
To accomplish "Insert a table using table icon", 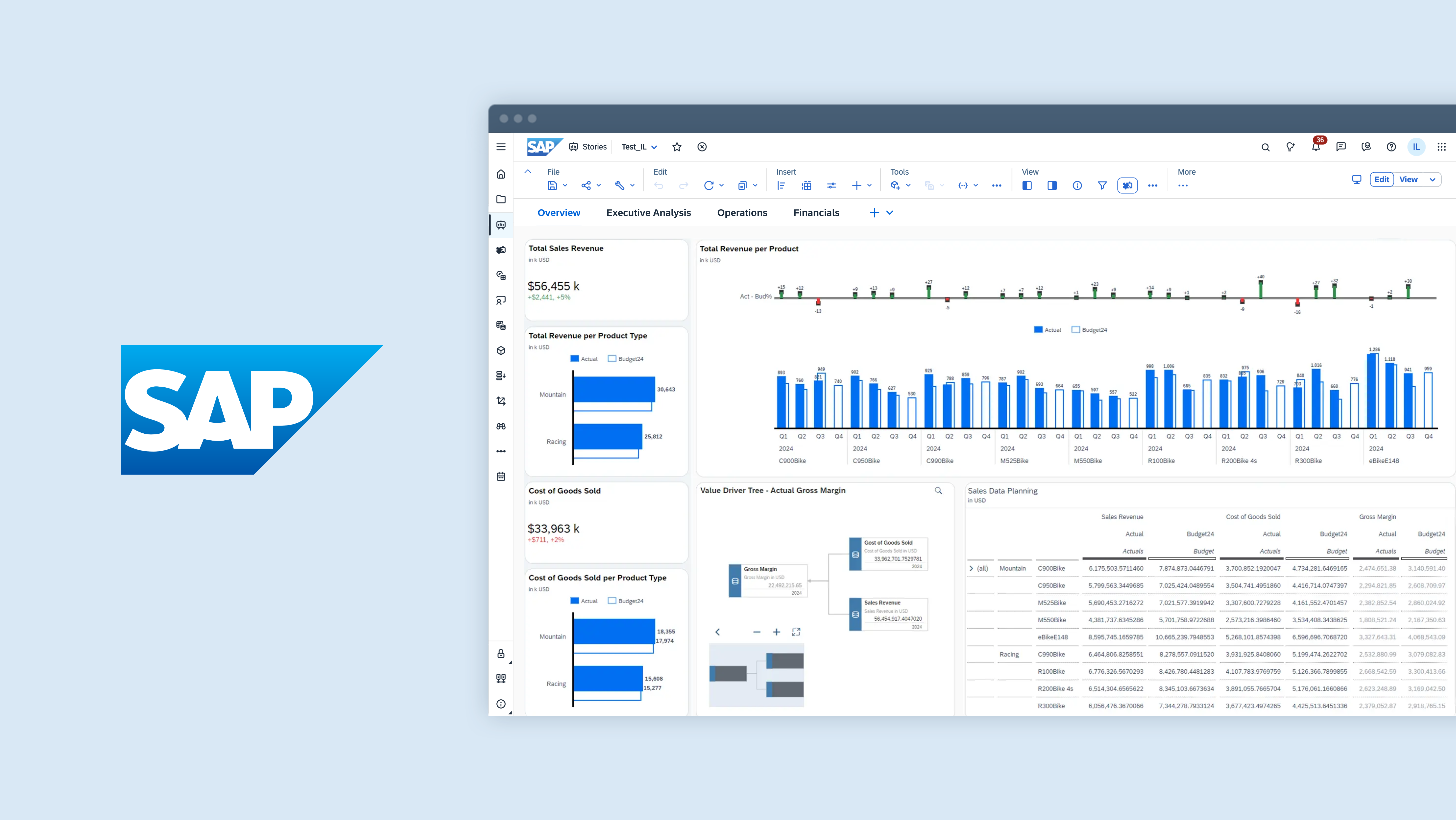I will 807,185.
